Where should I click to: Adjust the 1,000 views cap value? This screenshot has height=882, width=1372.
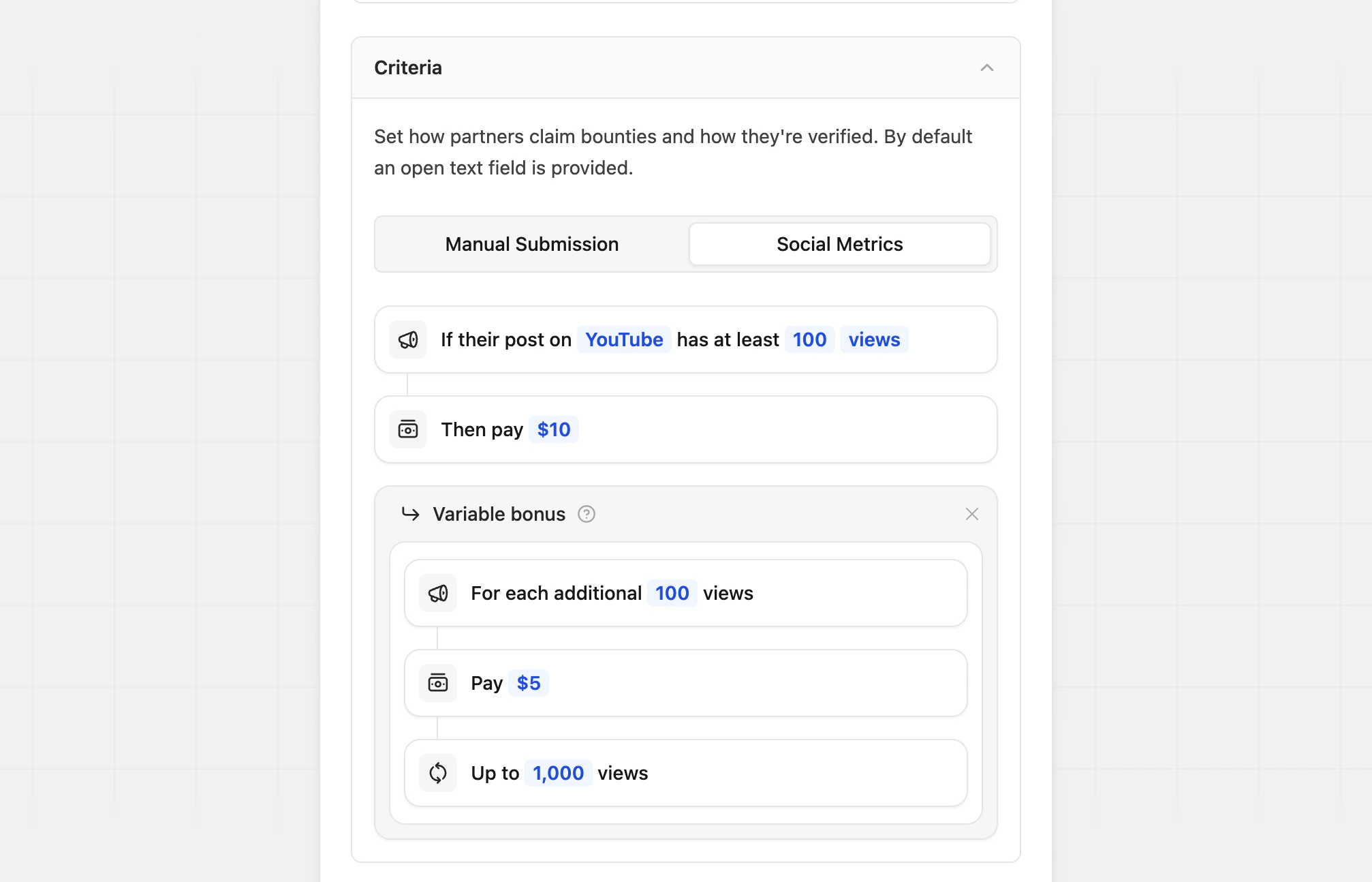[557, 773]
